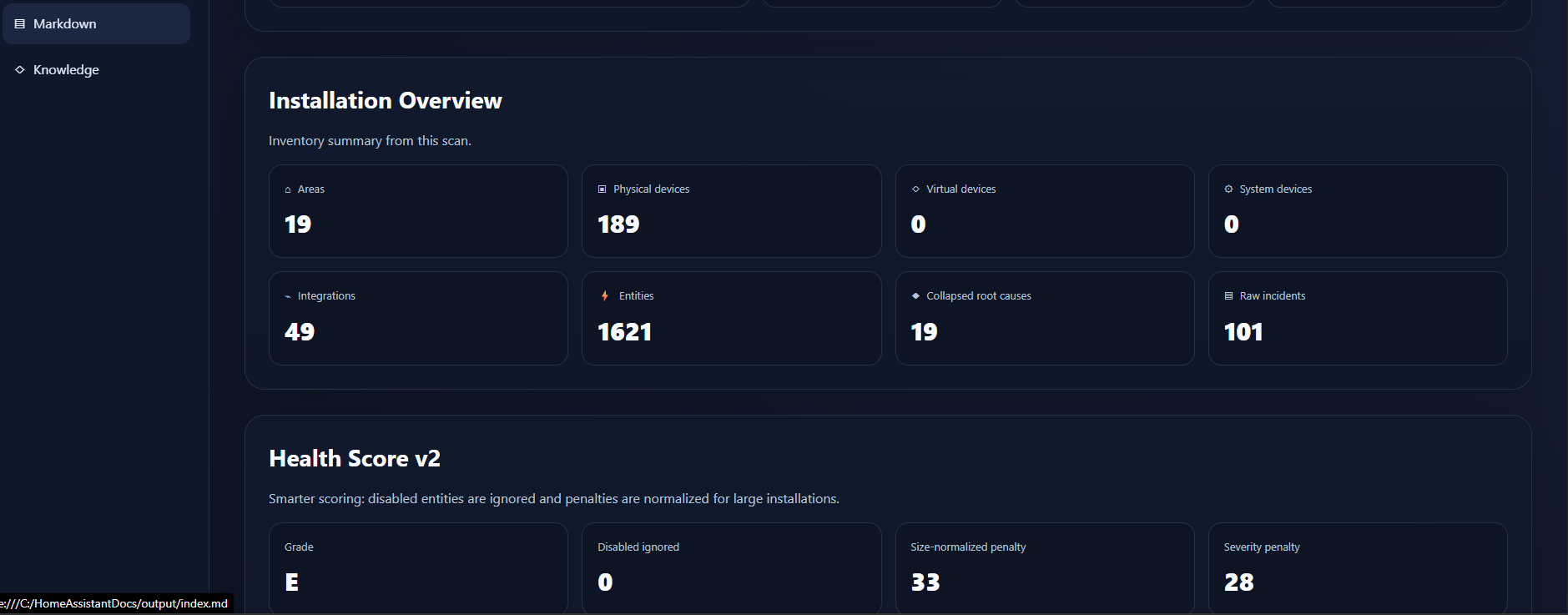Click the house icon beside Areas
Screen dimensions: 1568x615
click(x=288, y=190)
